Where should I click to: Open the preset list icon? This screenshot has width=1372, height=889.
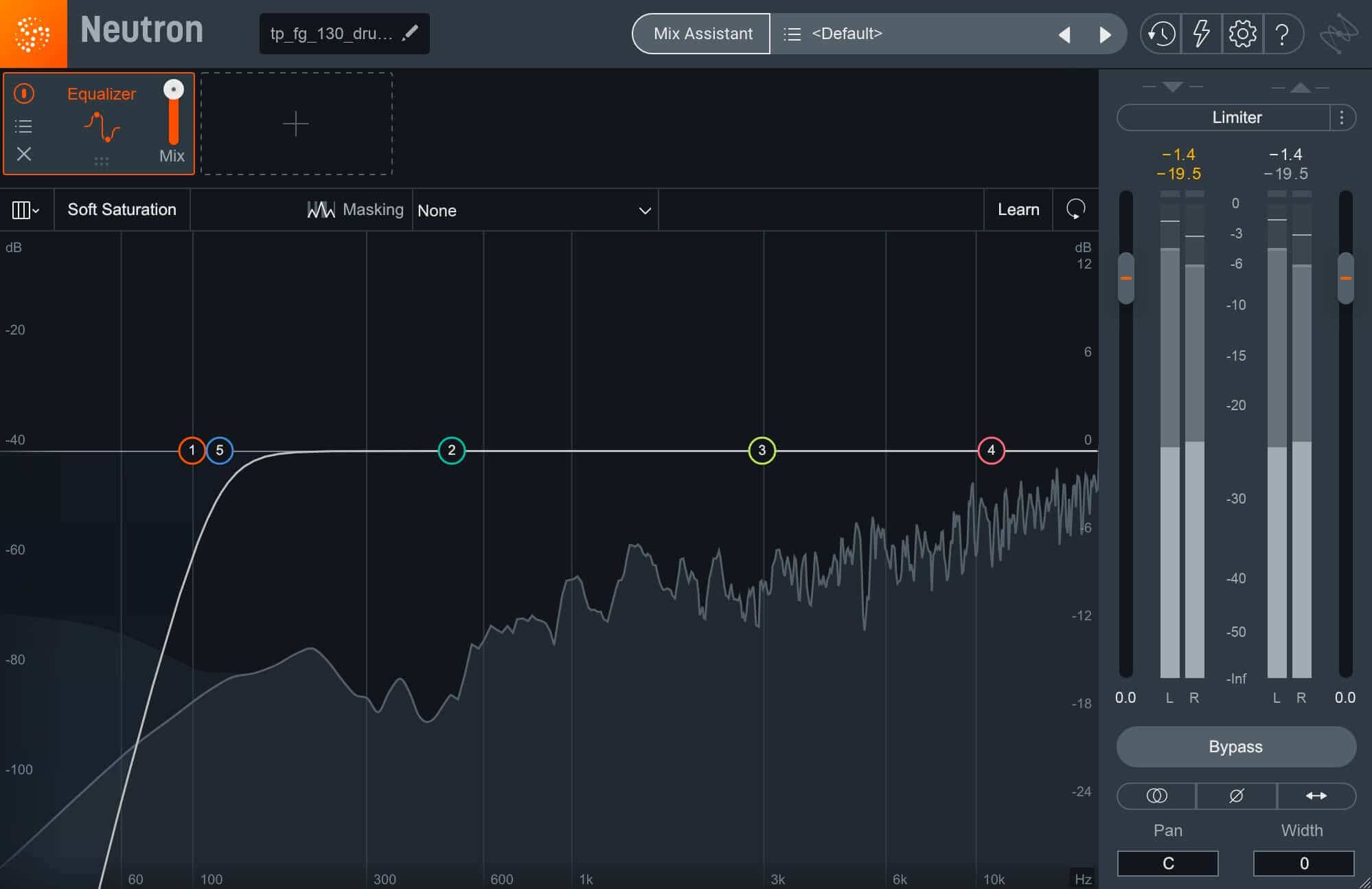(x=792, y=34)
